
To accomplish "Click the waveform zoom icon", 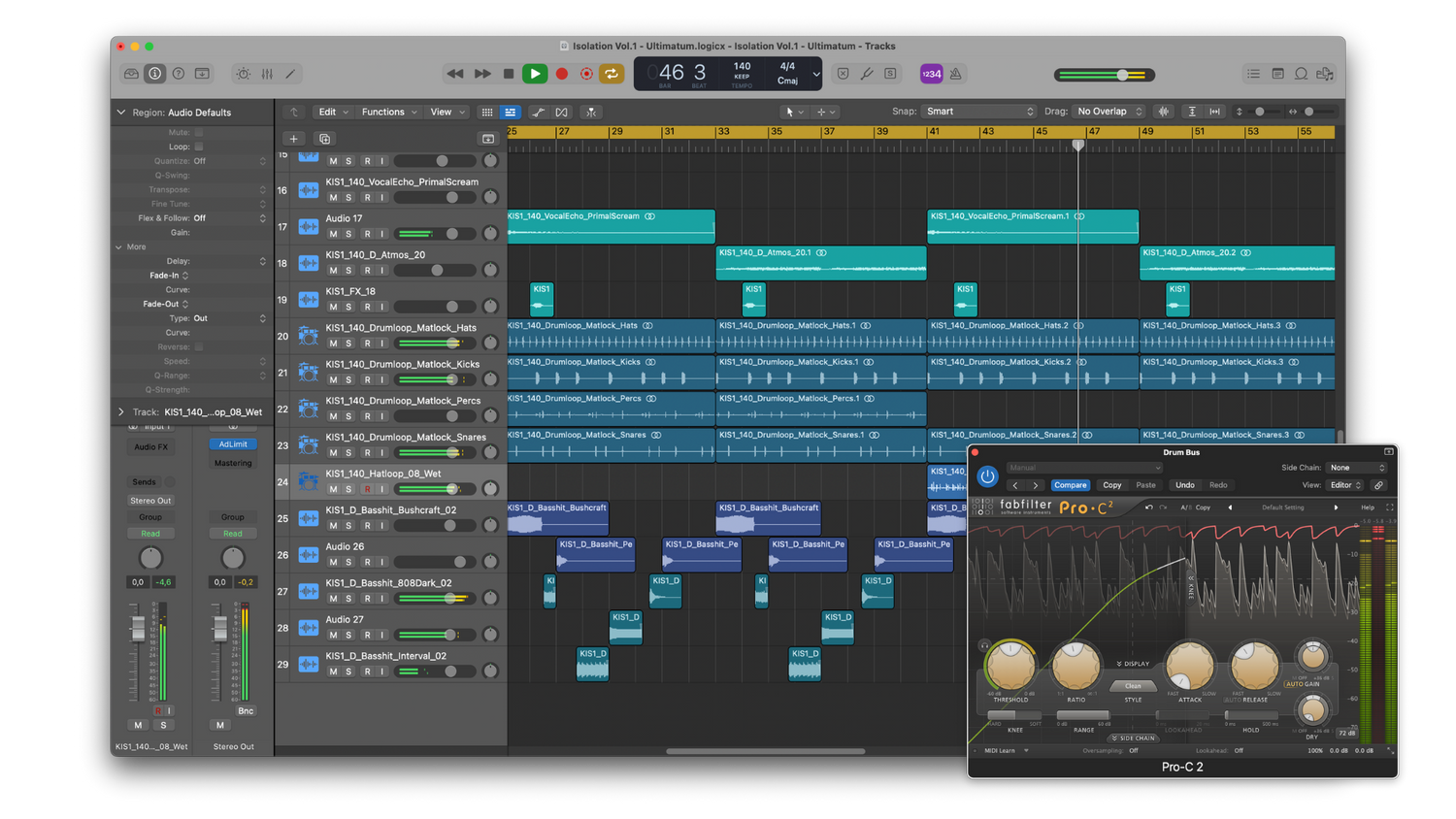I will 1164,112.
